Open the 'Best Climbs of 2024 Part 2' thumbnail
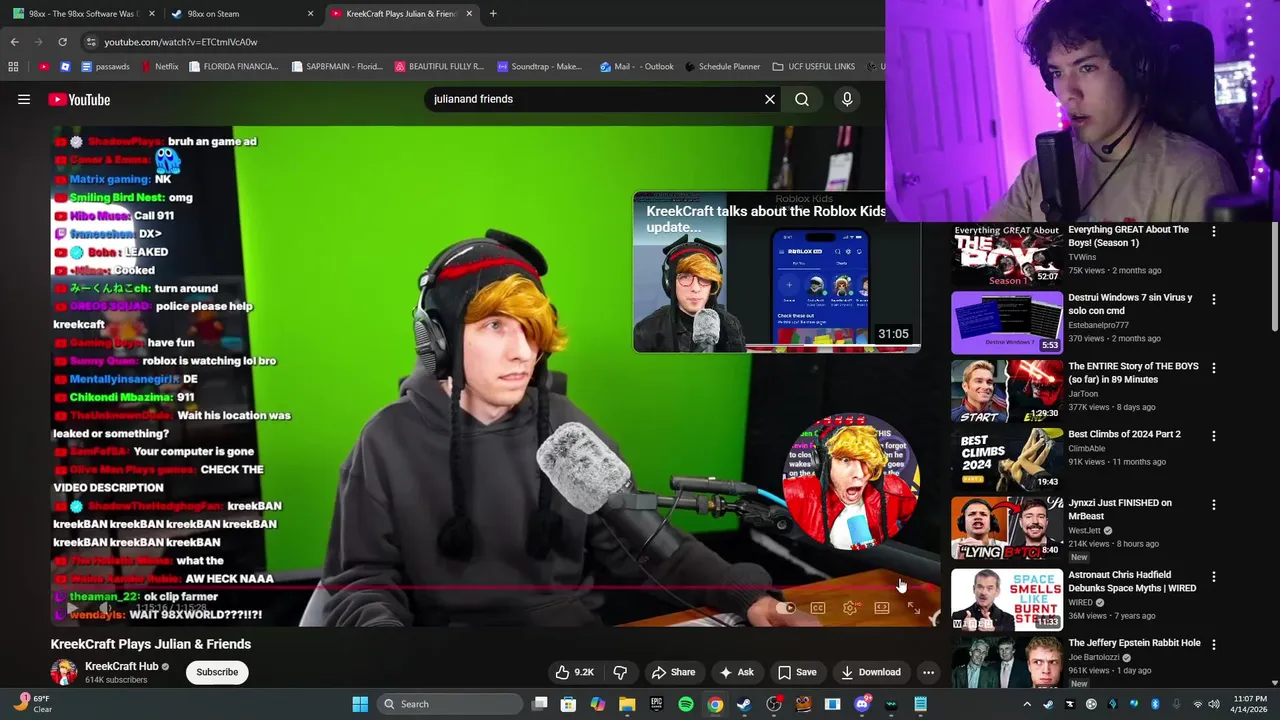Viewport: 1280px width, 720px height. click(1007, 459)
